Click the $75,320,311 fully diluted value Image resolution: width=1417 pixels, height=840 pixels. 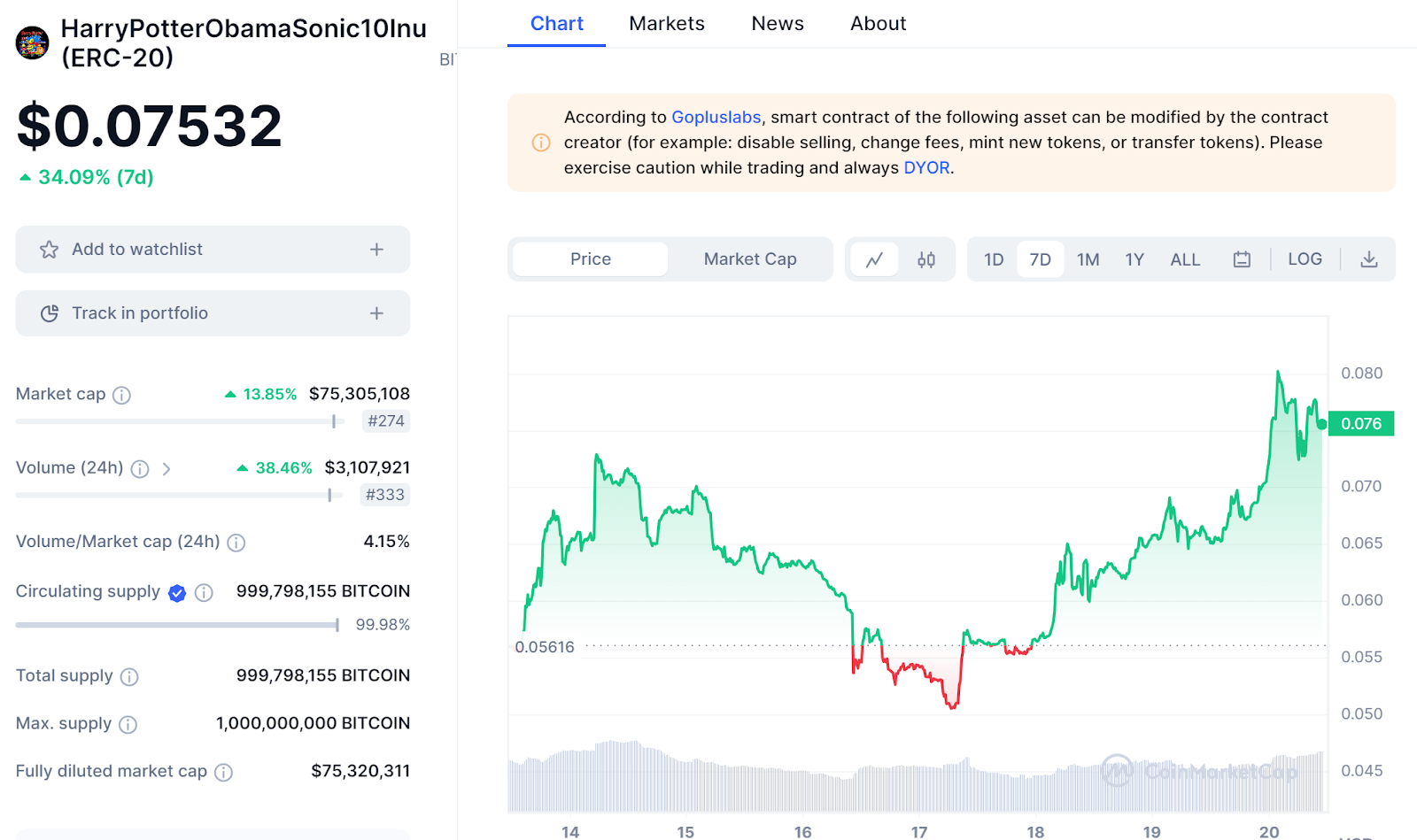(x=360, y=771)
